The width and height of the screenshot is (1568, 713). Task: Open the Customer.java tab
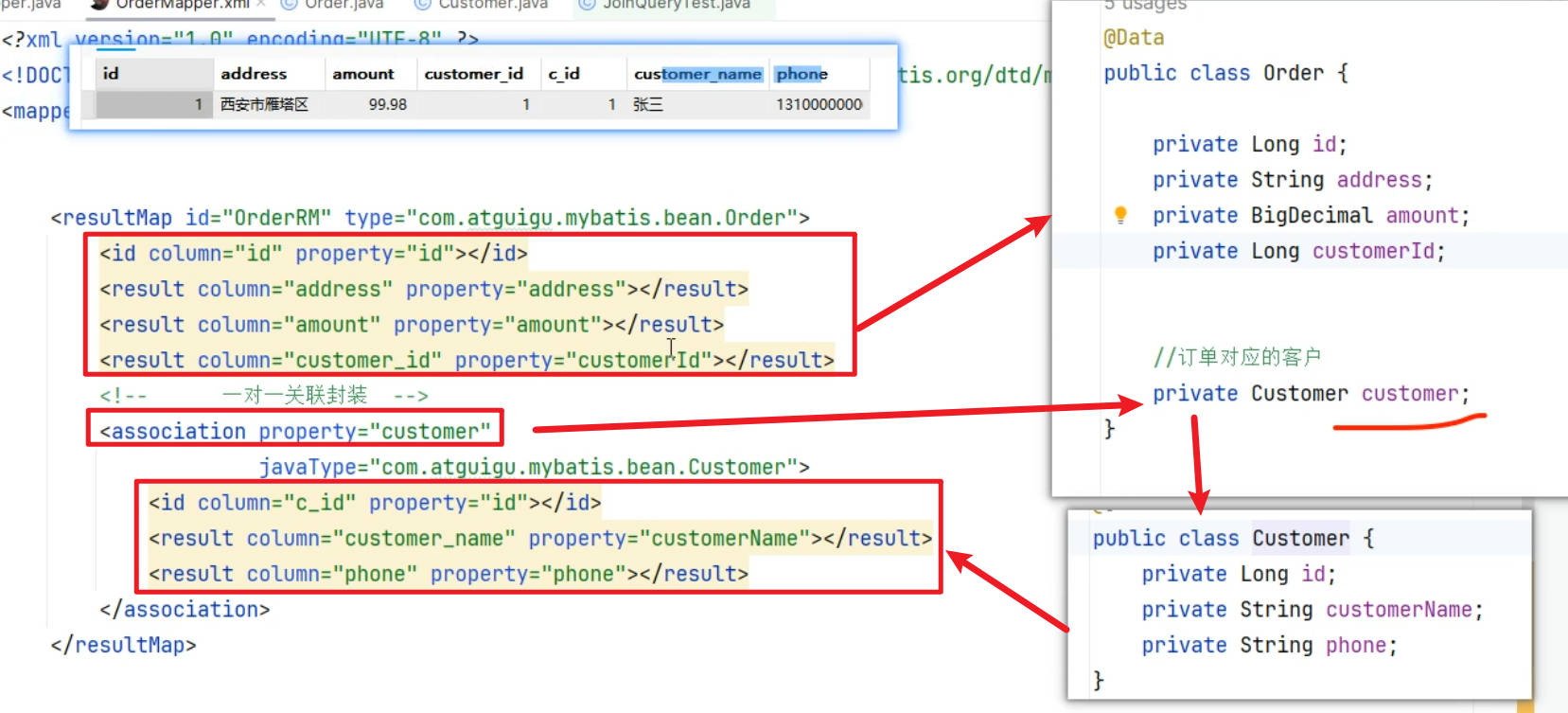pyautogui.click(x=493, y=4)
